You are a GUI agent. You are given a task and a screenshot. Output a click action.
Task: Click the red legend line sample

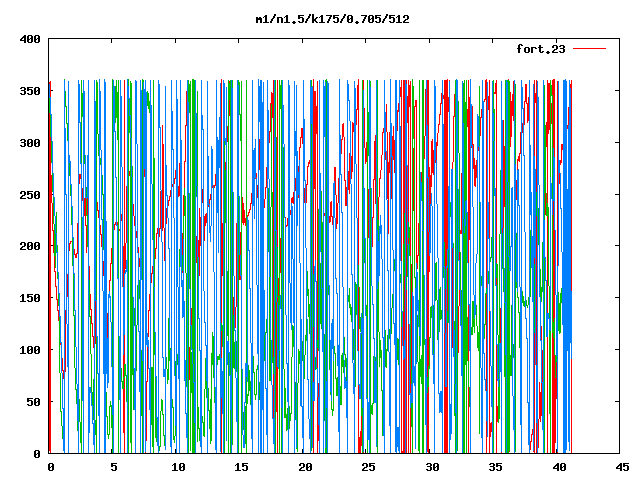pos(589,49)
